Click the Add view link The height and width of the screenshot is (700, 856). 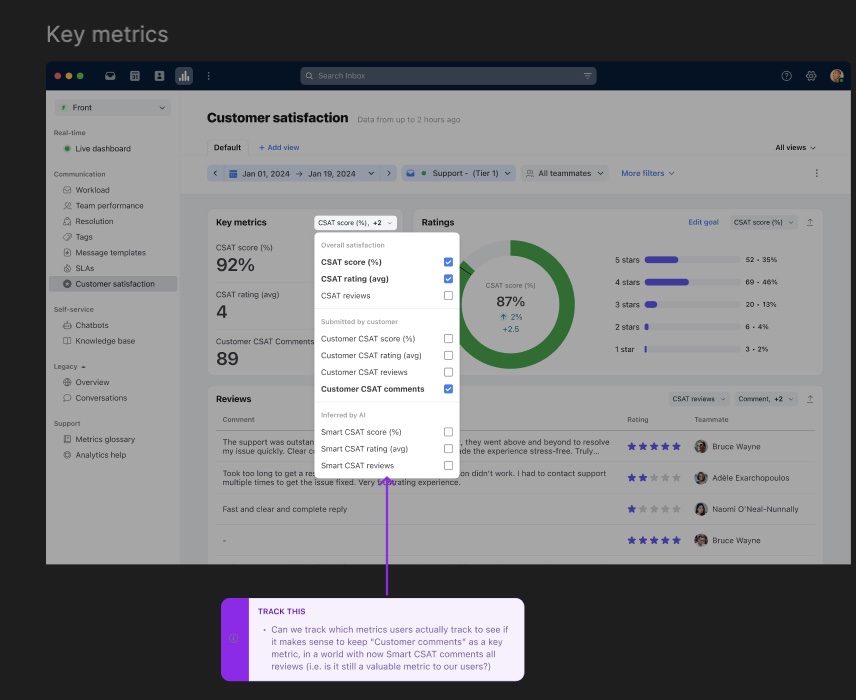(x=279, y=147)
